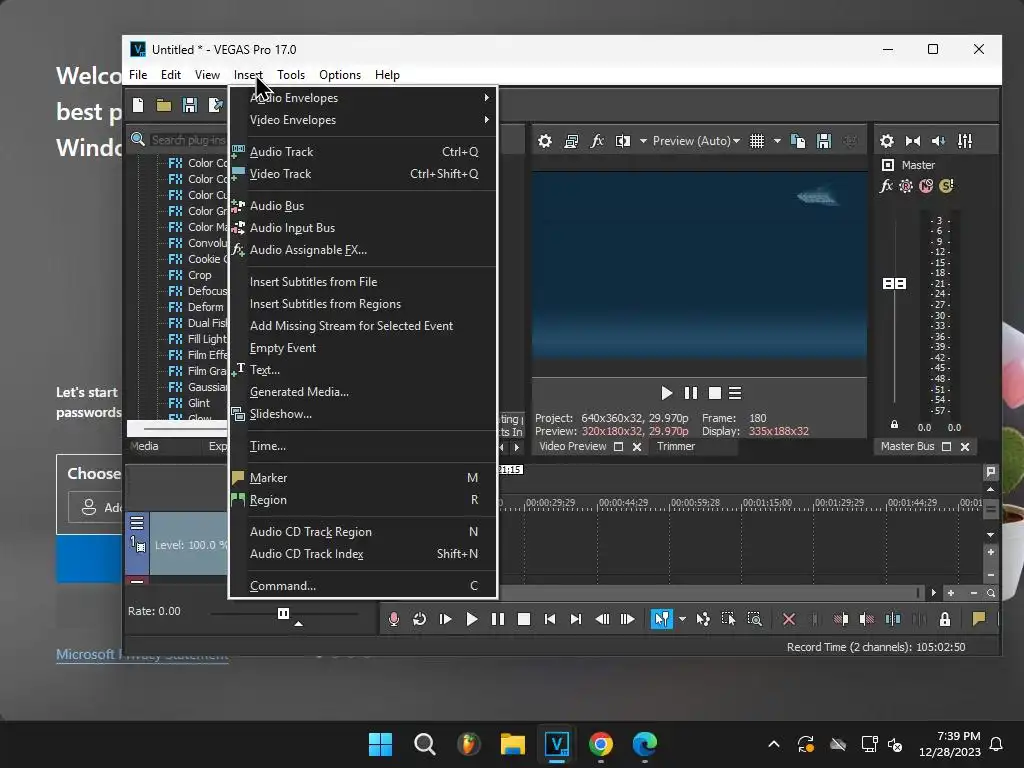1024x768 pixels.
Task: Click the Trim Start icon
Action: (841, 619)
